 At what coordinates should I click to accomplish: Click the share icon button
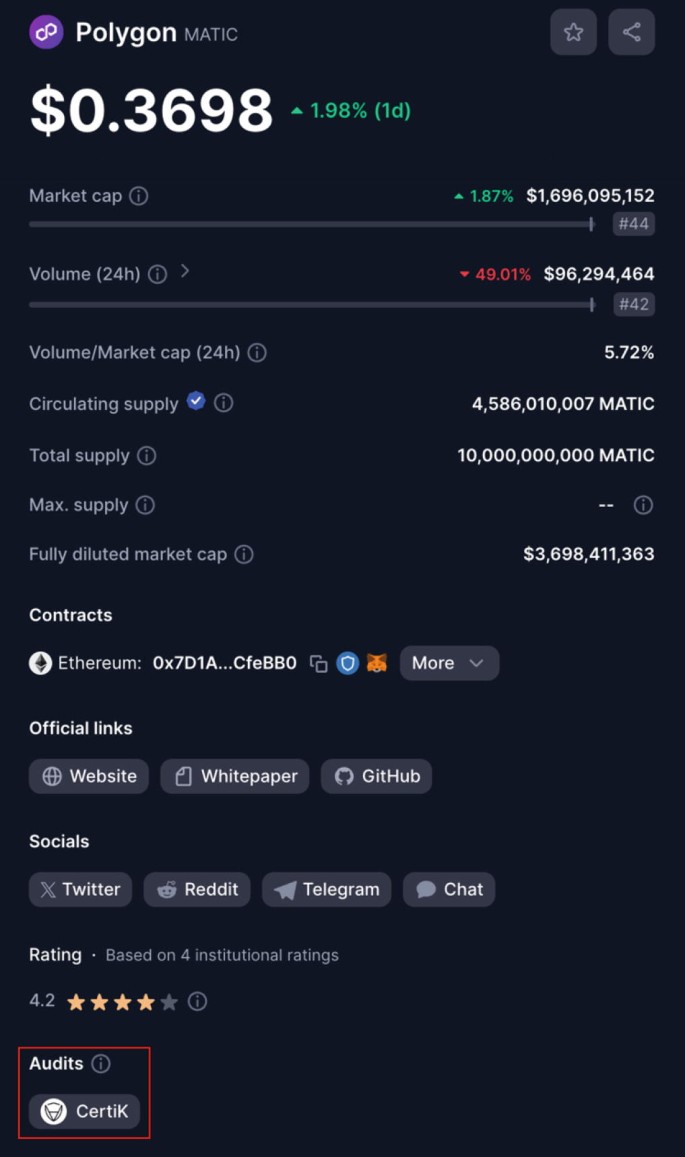pos(631,32)
